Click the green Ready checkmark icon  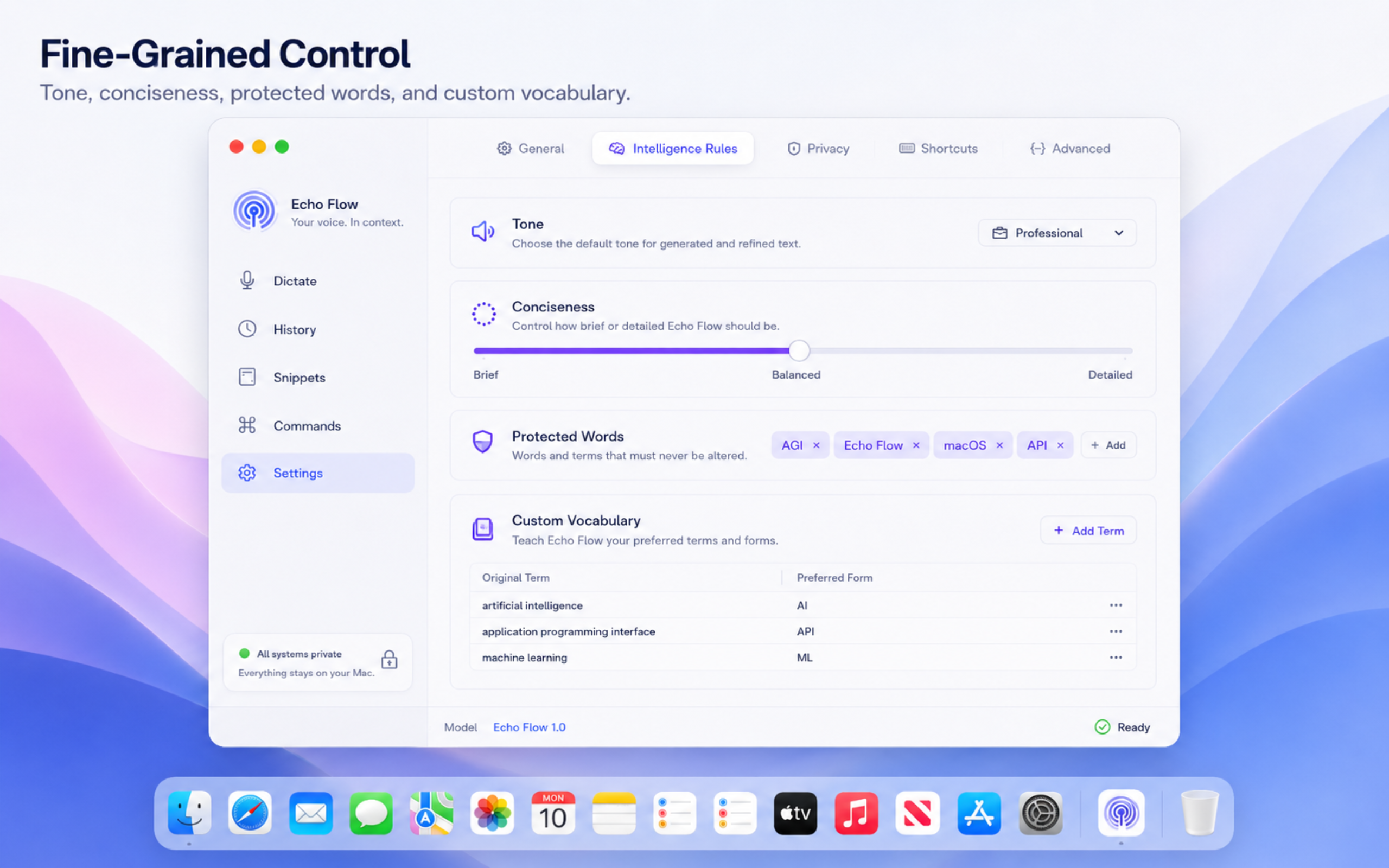click(x=1102, y=727)
